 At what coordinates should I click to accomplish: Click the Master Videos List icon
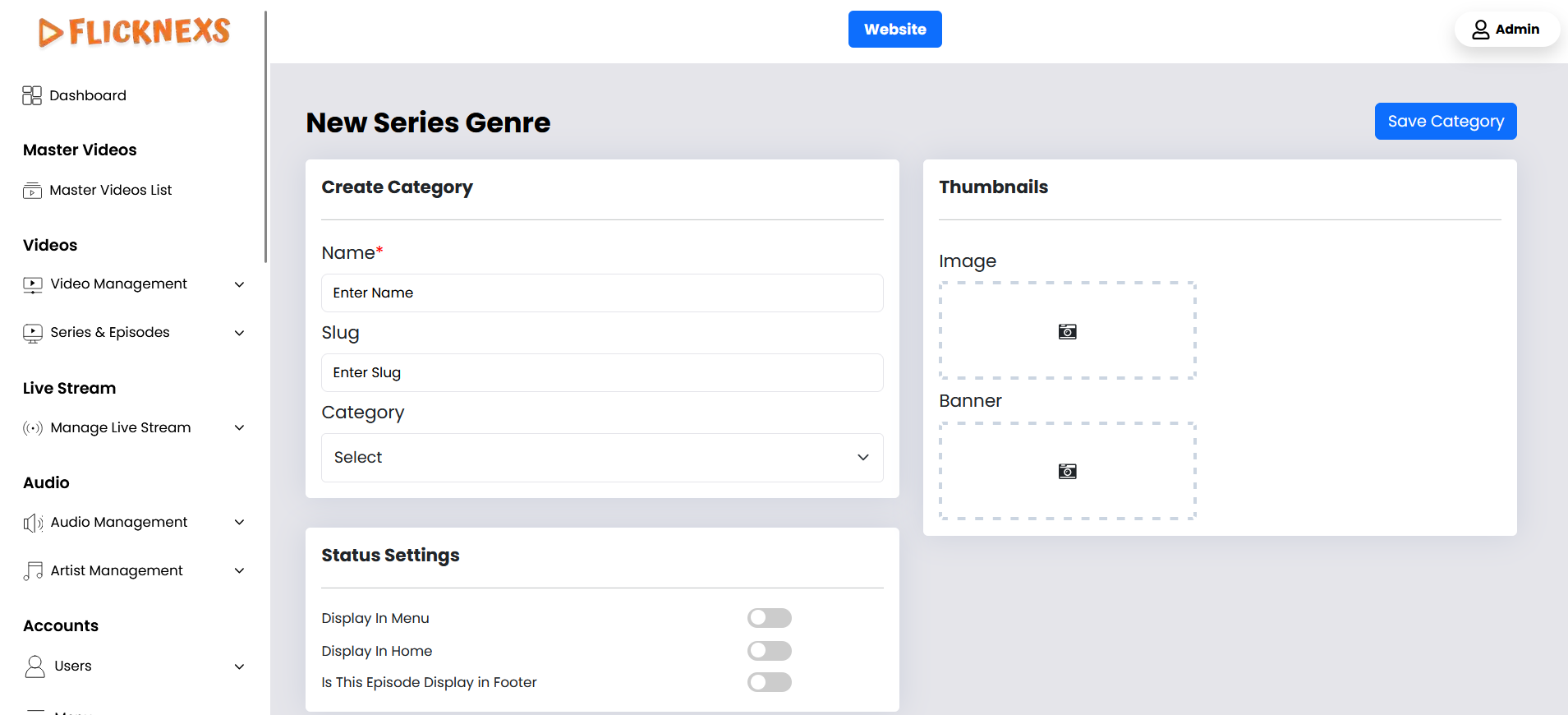pos(32,191)
